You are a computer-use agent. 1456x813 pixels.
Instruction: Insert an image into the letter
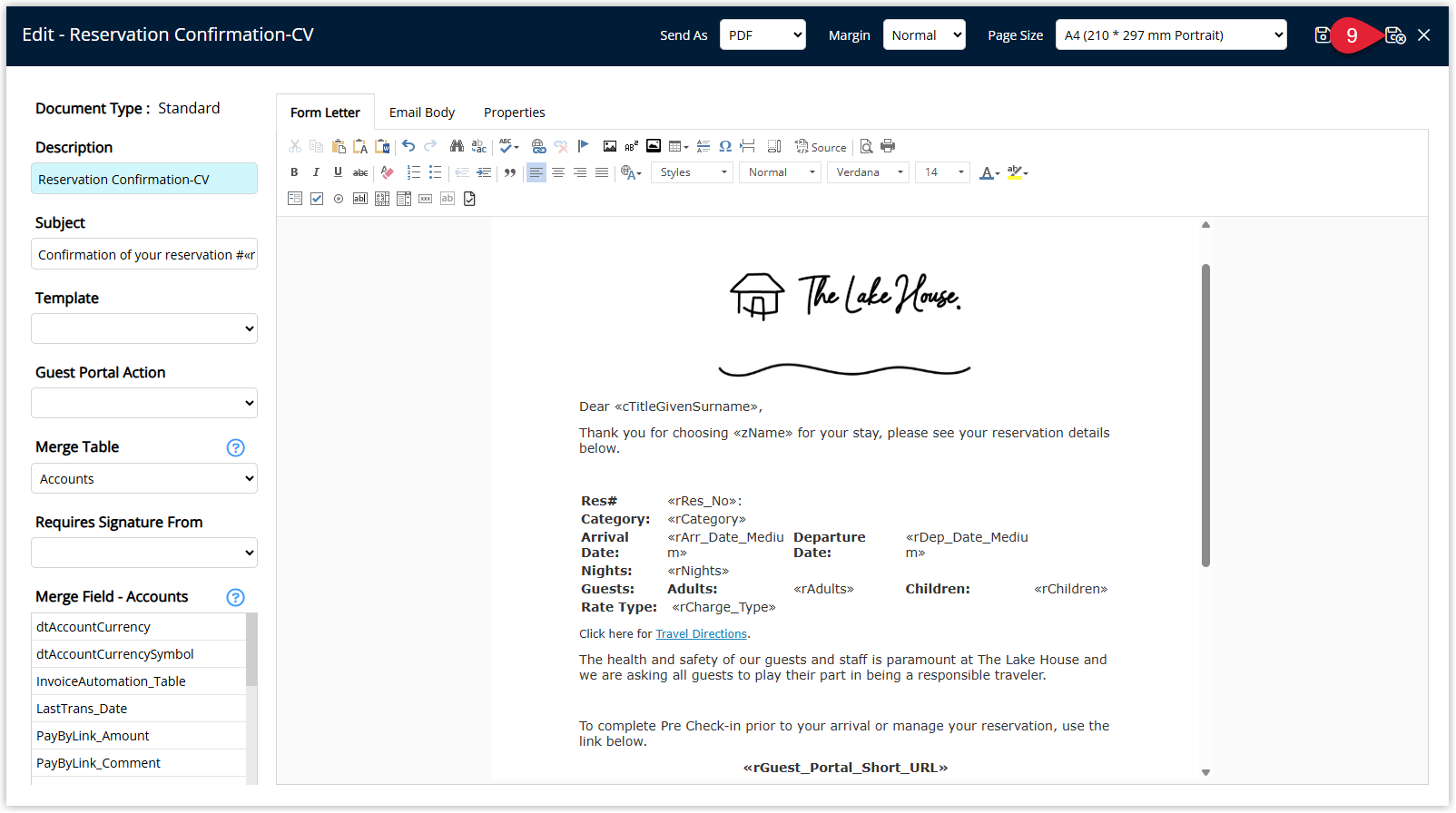(610, 146)
